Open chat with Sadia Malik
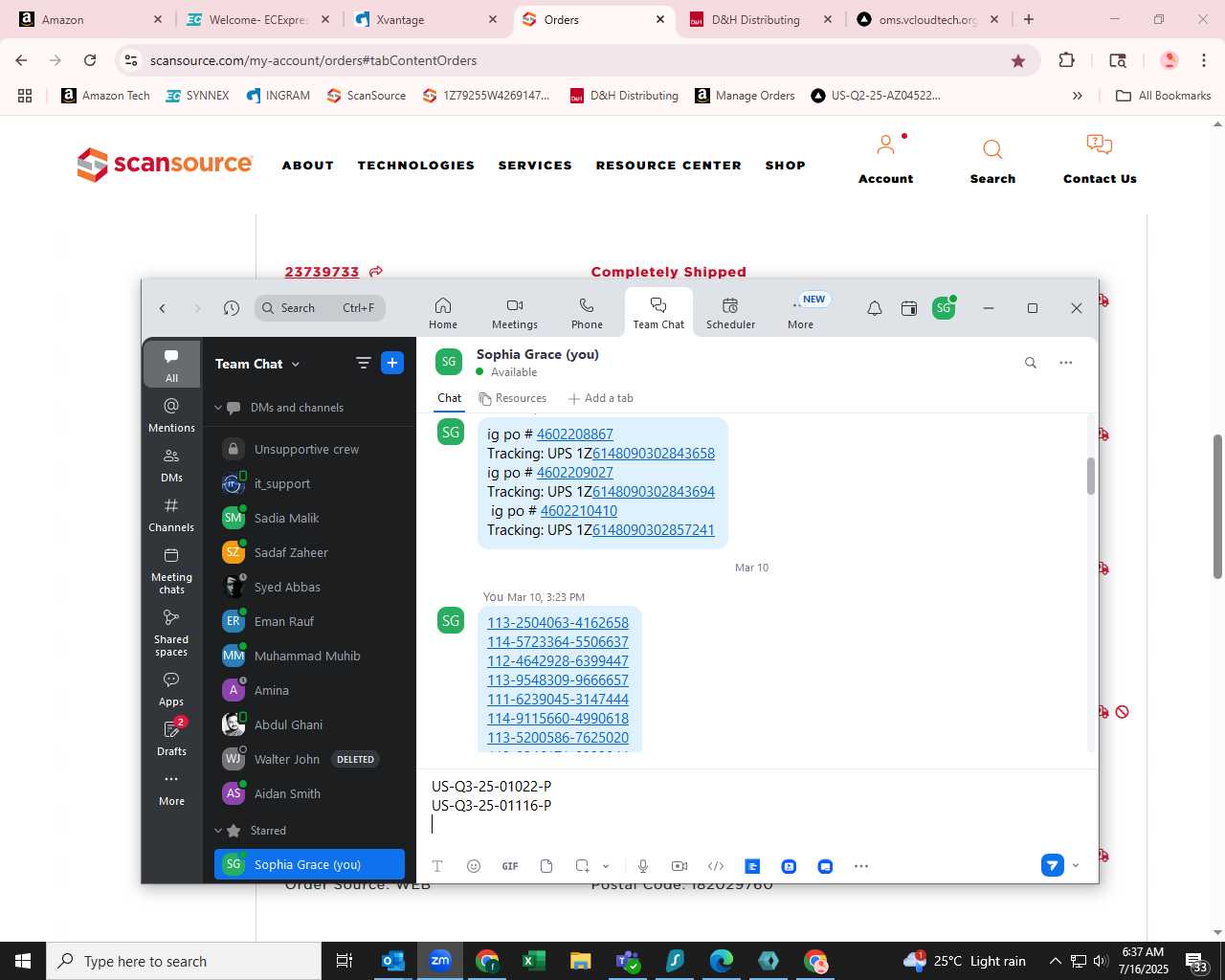This screenshot has width=1225, height=980. click(309, 518)
